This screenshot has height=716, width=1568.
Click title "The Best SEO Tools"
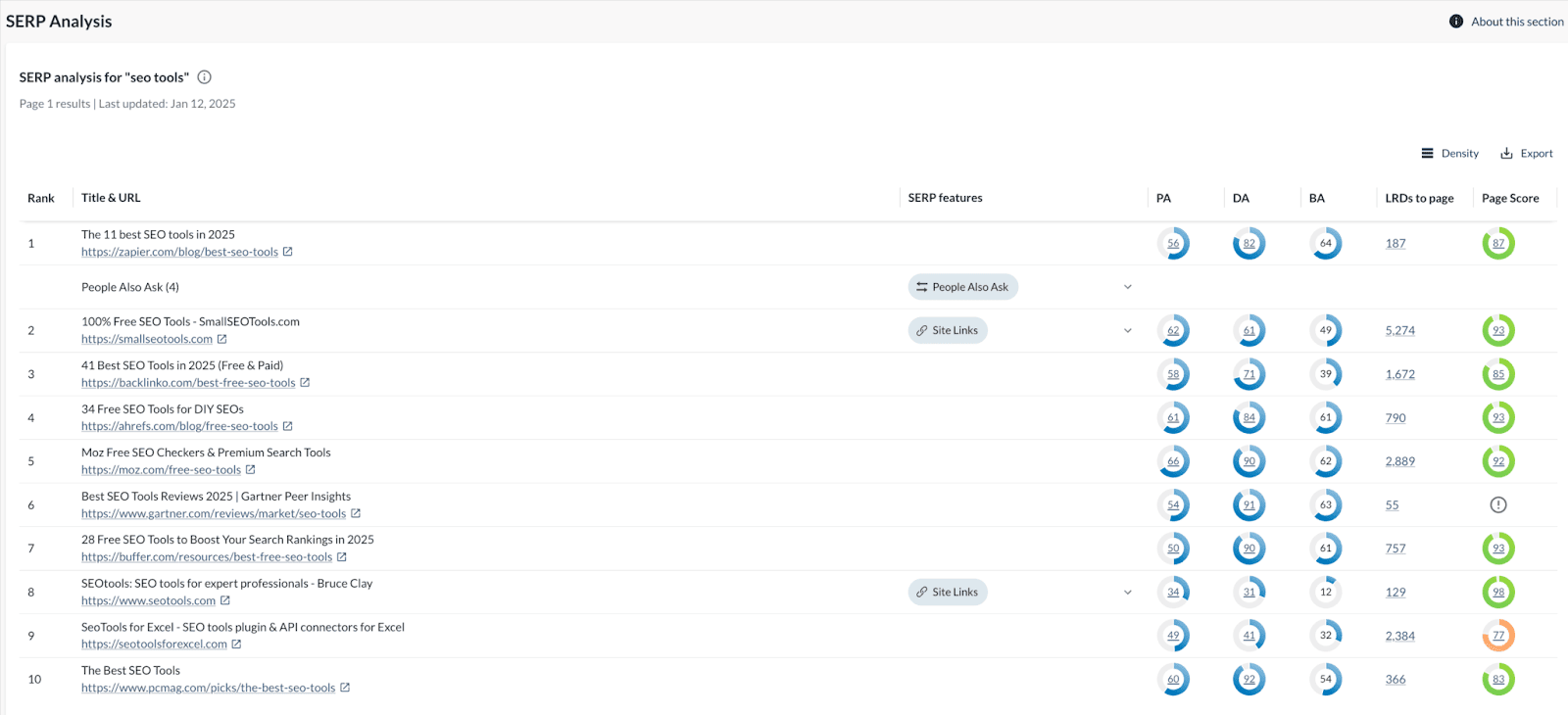click(130, 671)
